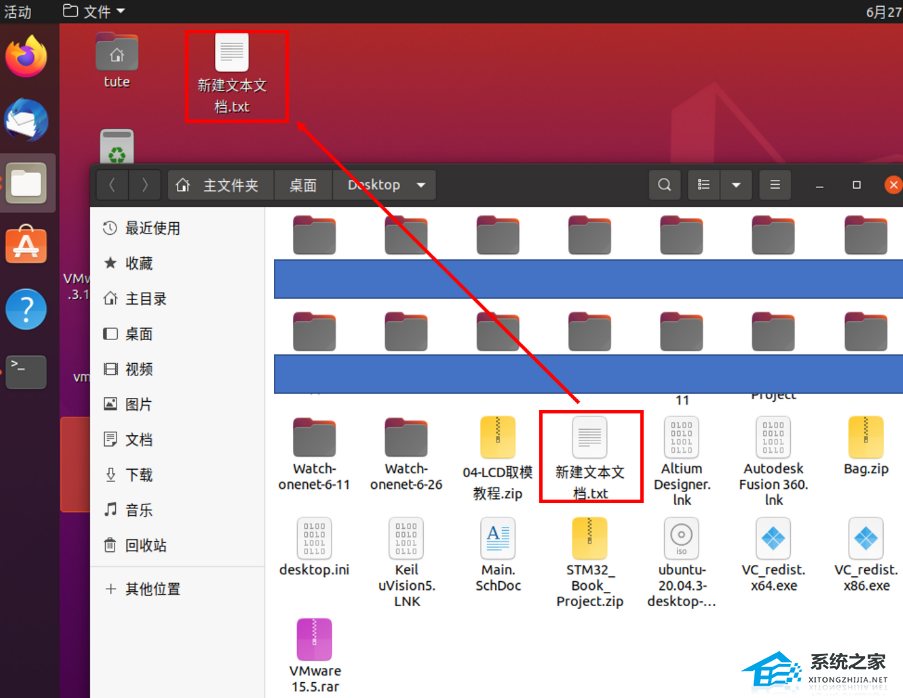
Task: Open 文档 in the sidebar
Action: pyautogui.click(x=177, y=439)
